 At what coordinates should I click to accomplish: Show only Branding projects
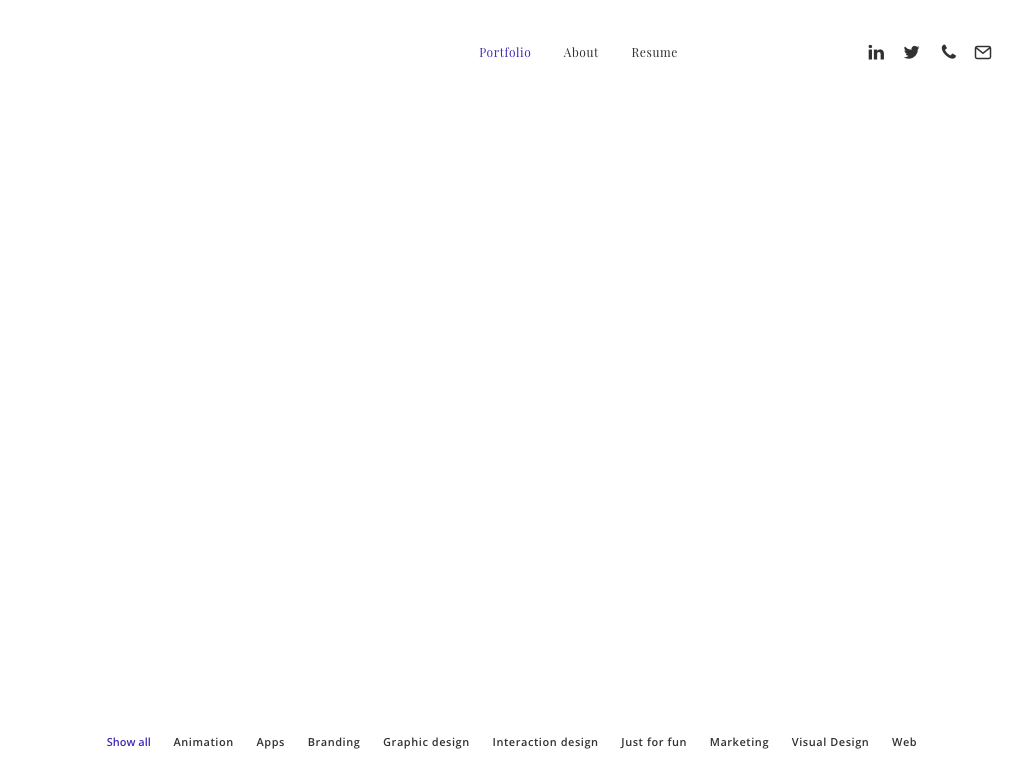334,742
